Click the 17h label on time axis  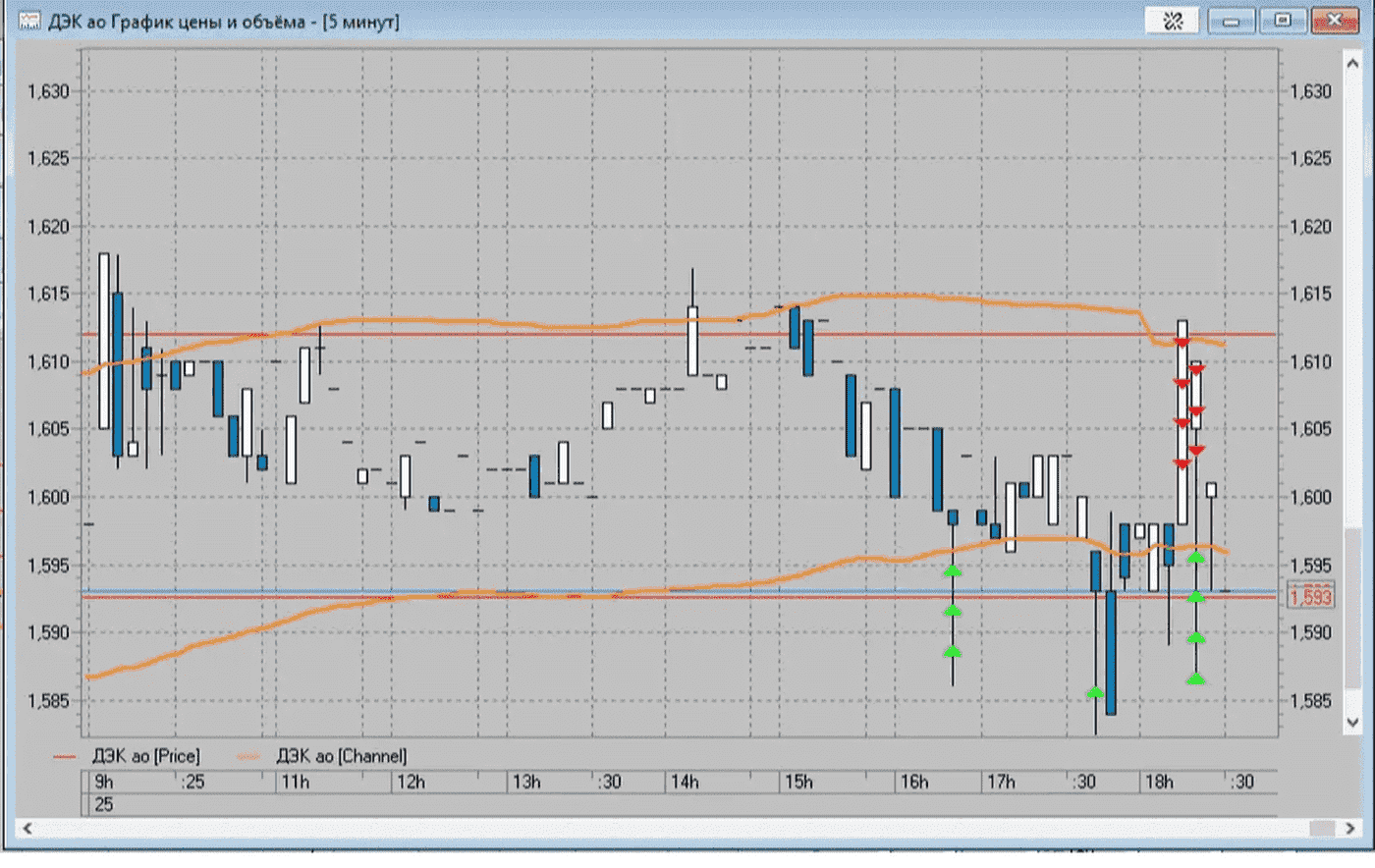click(x=1001, y=783)
